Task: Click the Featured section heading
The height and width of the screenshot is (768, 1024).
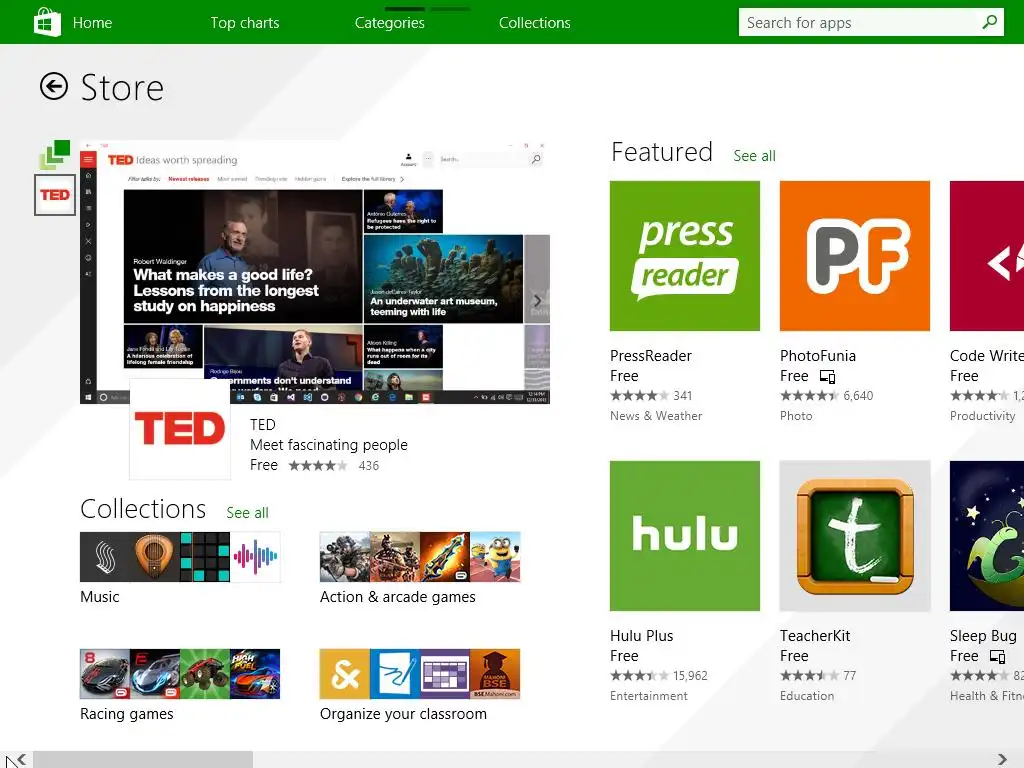Action: 662,152
